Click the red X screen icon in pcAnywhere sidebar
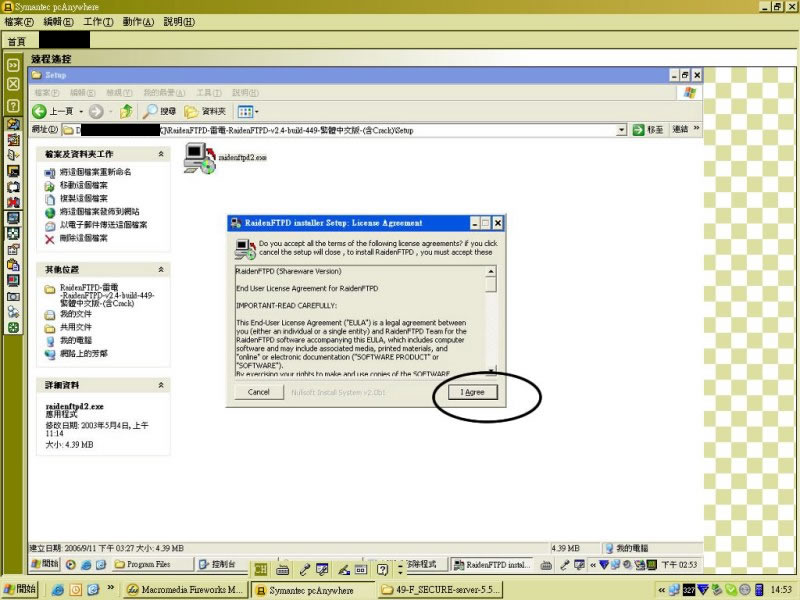This screenshot has height=600, width=800. 13,202
